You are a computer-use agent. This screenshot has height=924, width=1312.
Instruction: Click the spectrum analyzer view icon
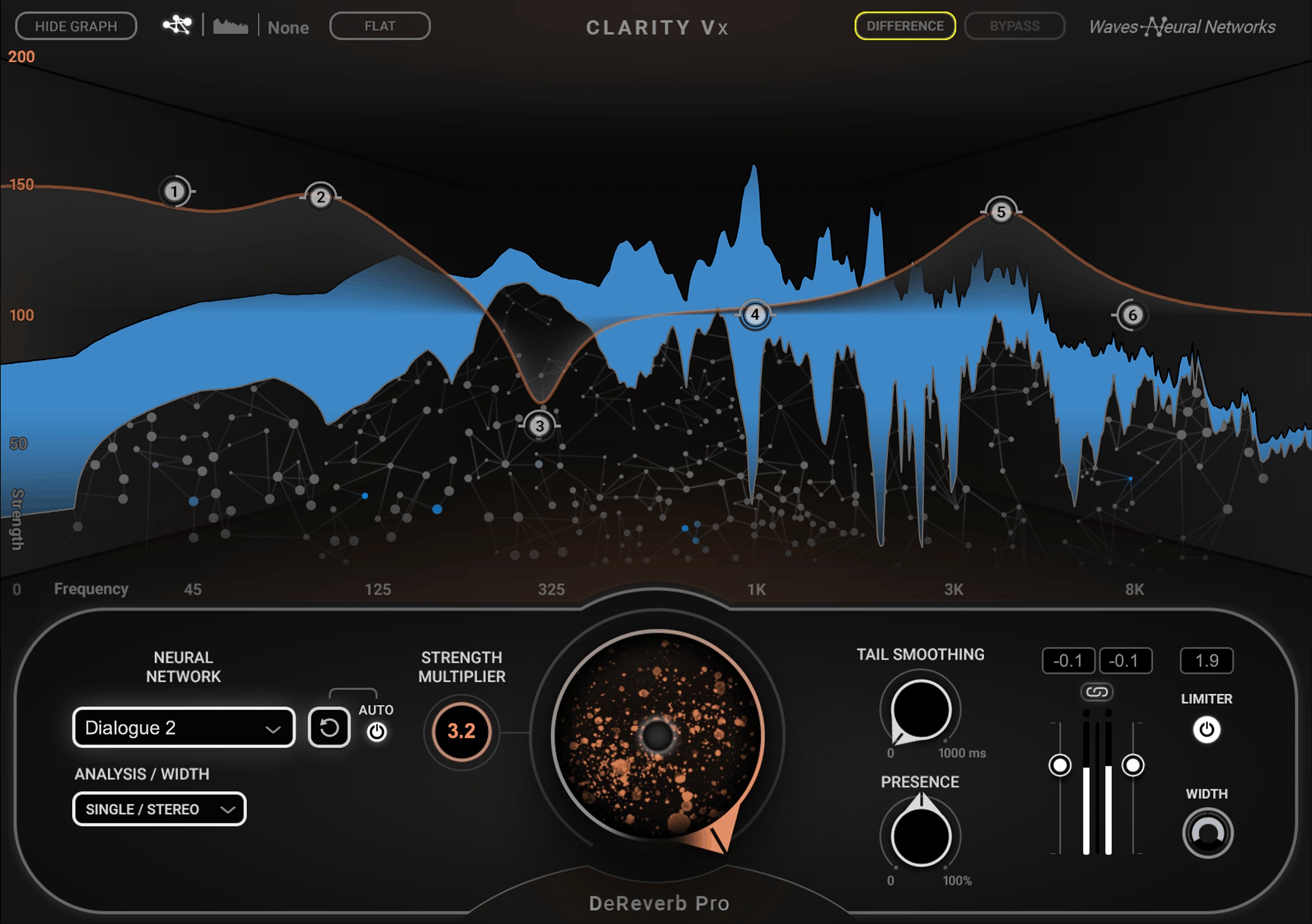[x=230, y=26]
